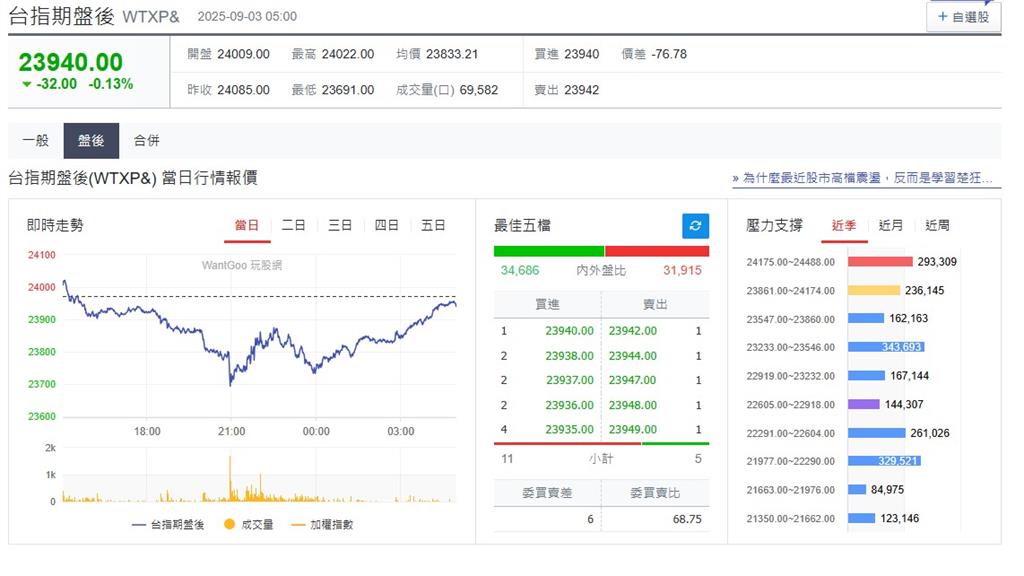Image resolution: width=1024 pixels, height=576 pixels.
Task: Toggle 加權指數 series in chart legend
Action: tap(322, 524)
